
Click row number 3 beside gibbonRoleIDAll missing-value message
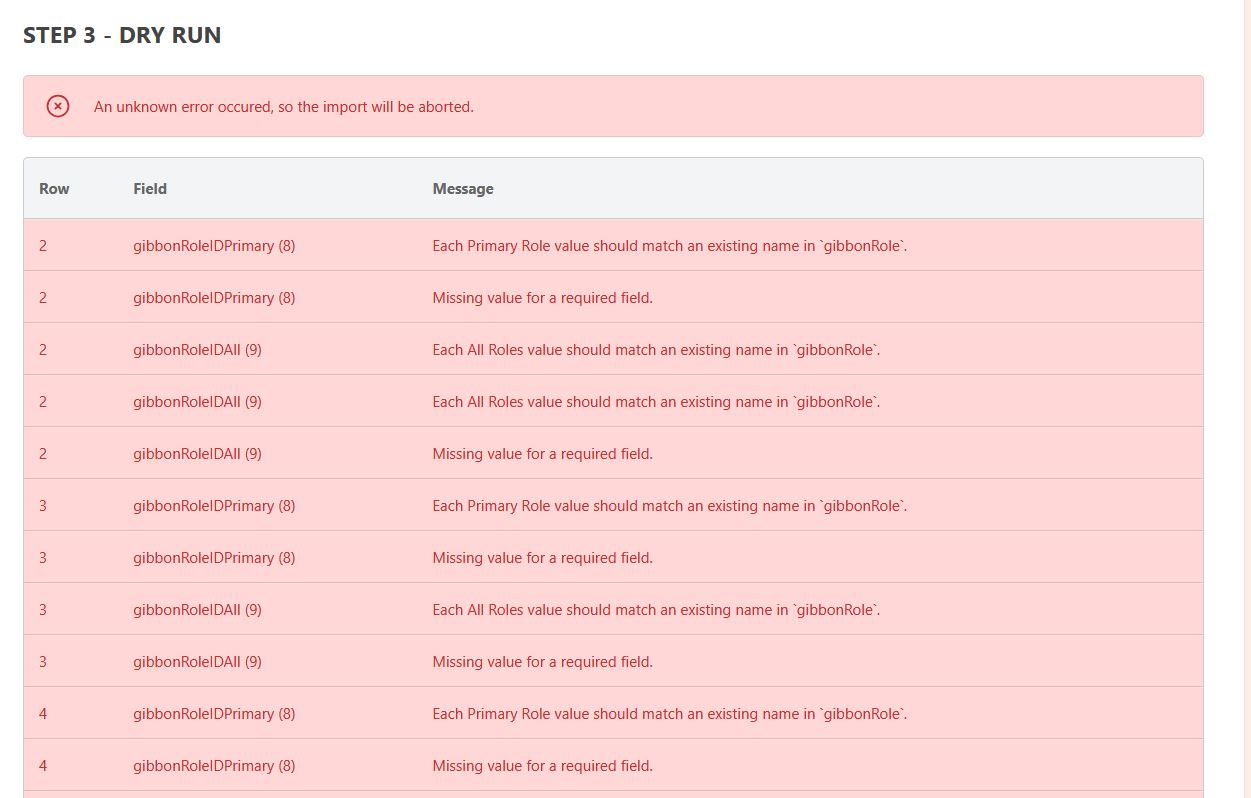coord(43,661)
